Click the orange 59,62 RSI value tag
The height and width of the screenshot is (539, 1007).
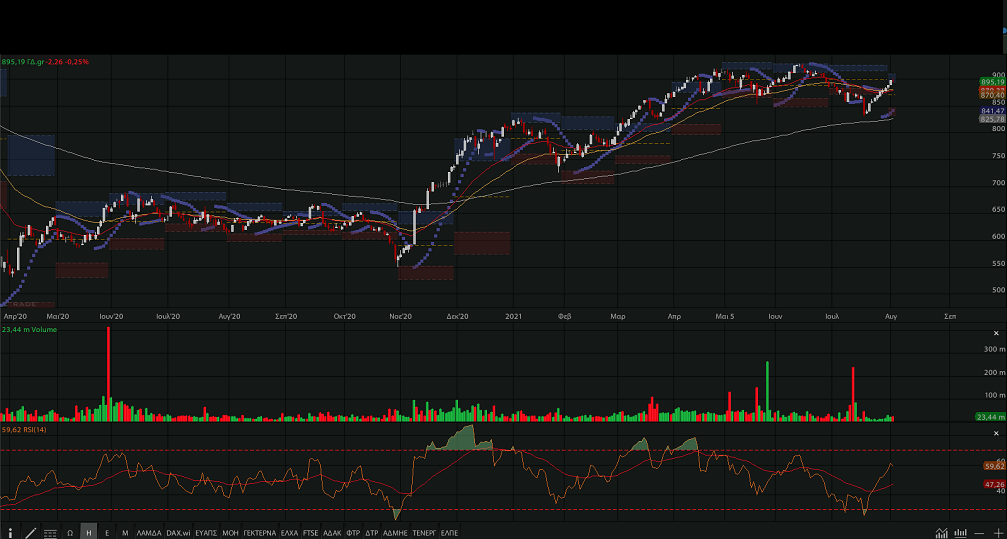pyautogui.click(x=994, y=466)
